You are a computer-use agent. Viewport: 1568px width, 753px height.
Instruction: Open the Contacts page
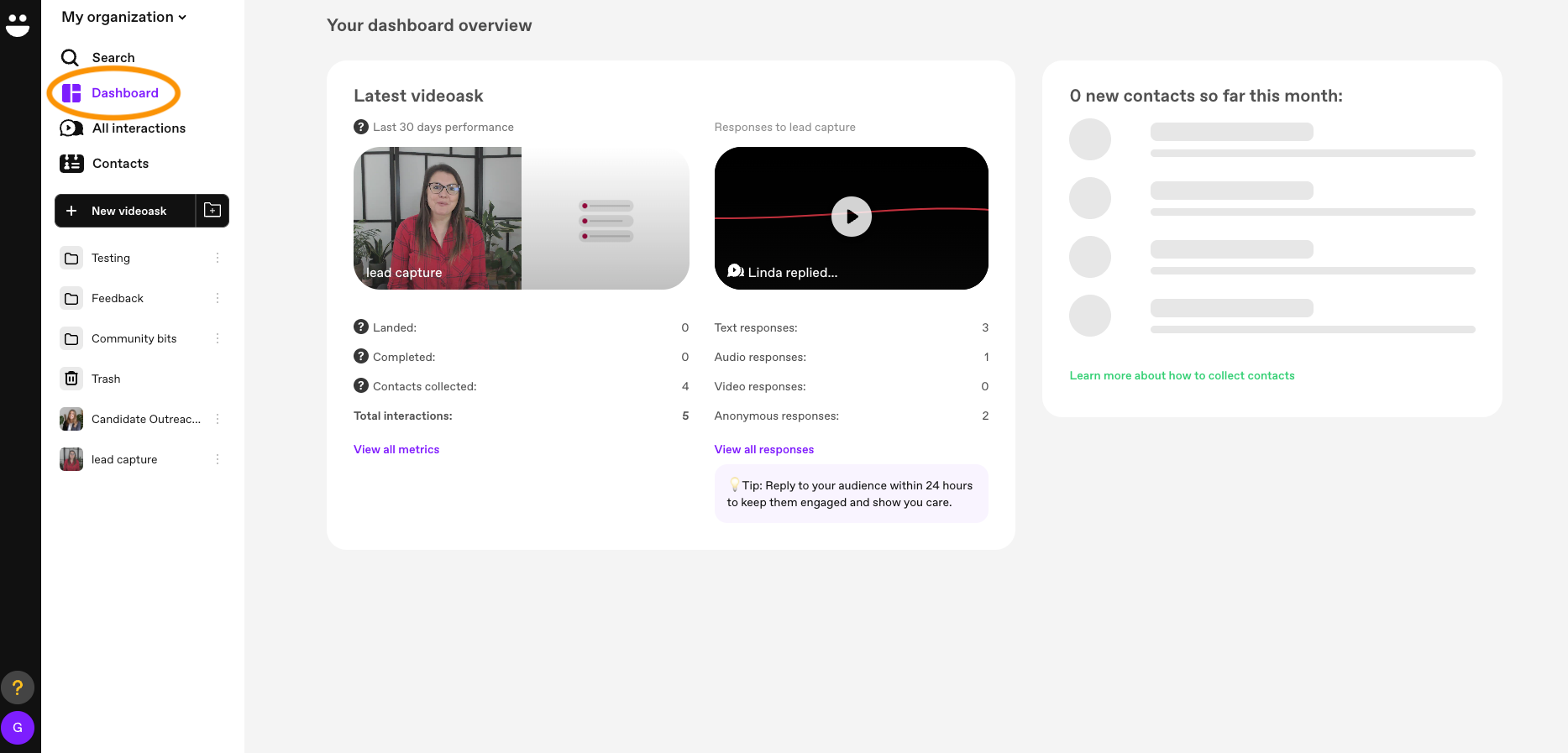coord(120,164)
